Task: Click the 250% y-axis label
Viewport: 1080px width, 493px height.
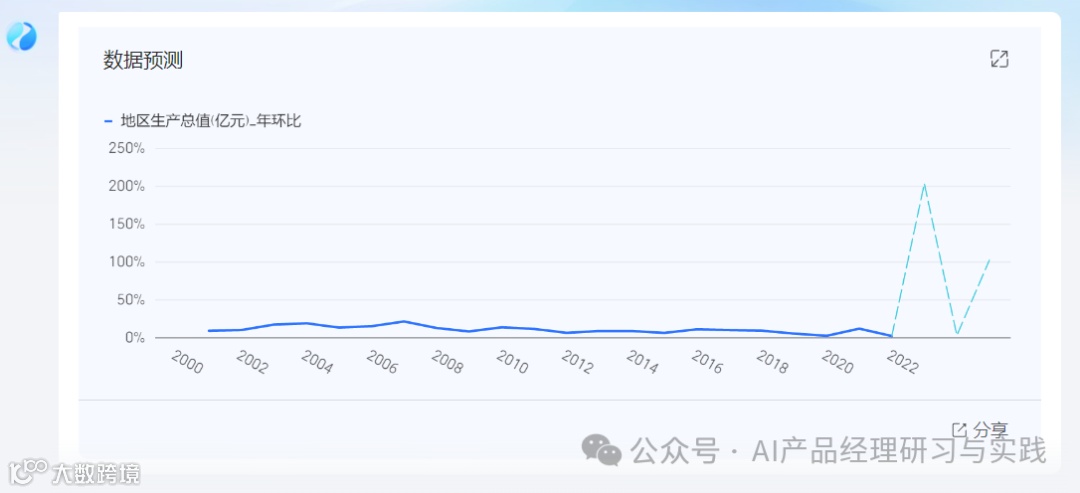Action: (x=127, y=148)
